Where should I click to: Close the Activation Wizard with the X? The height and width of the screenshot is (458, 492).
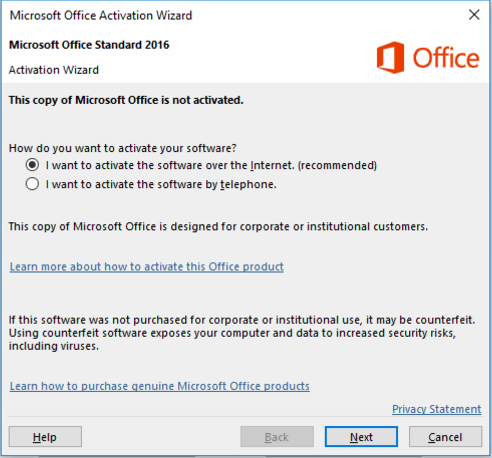tap(474, 15)
